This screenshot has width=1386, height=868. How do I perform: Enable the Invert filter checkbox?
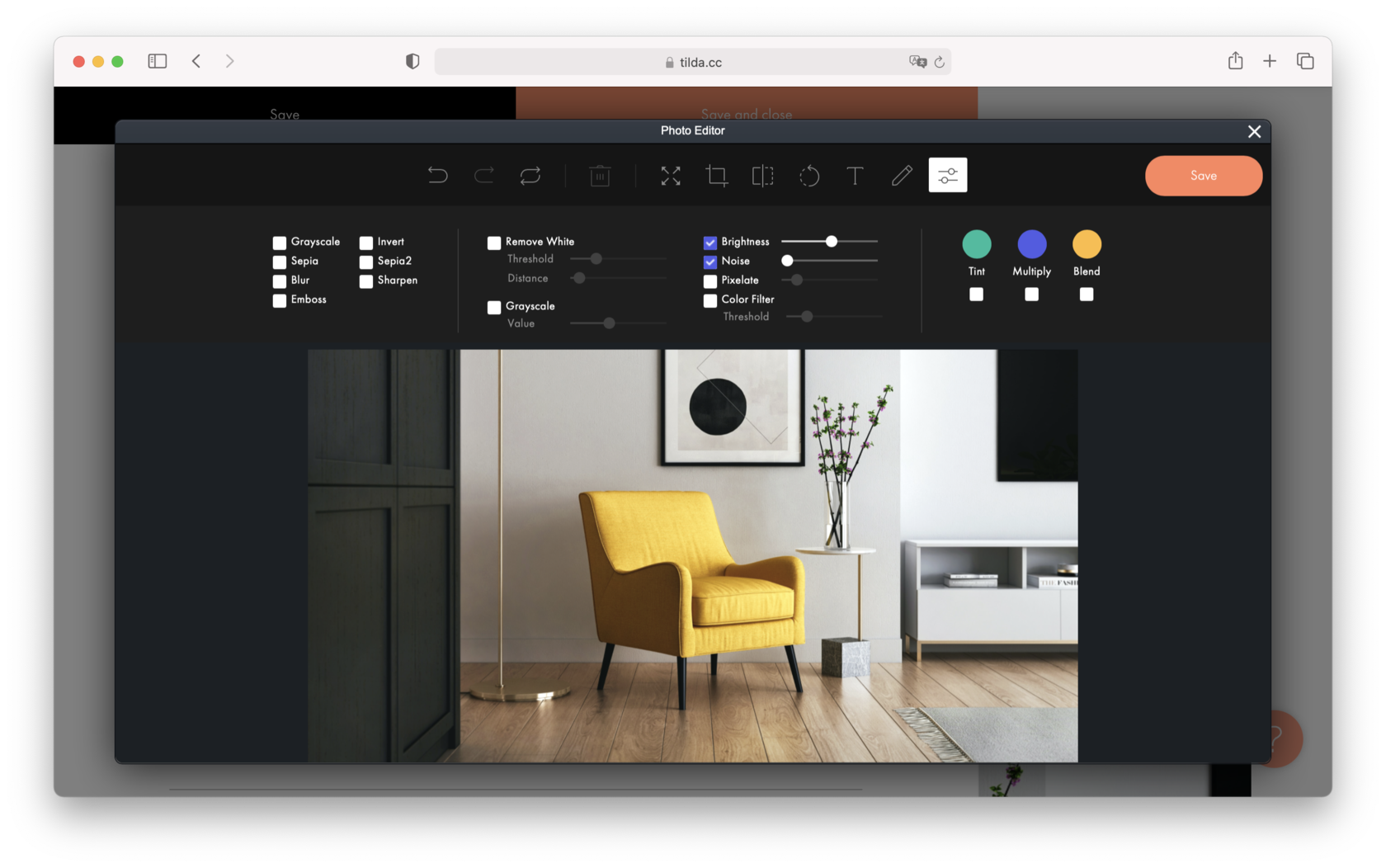pyautogui.click(x=366, y=243)
